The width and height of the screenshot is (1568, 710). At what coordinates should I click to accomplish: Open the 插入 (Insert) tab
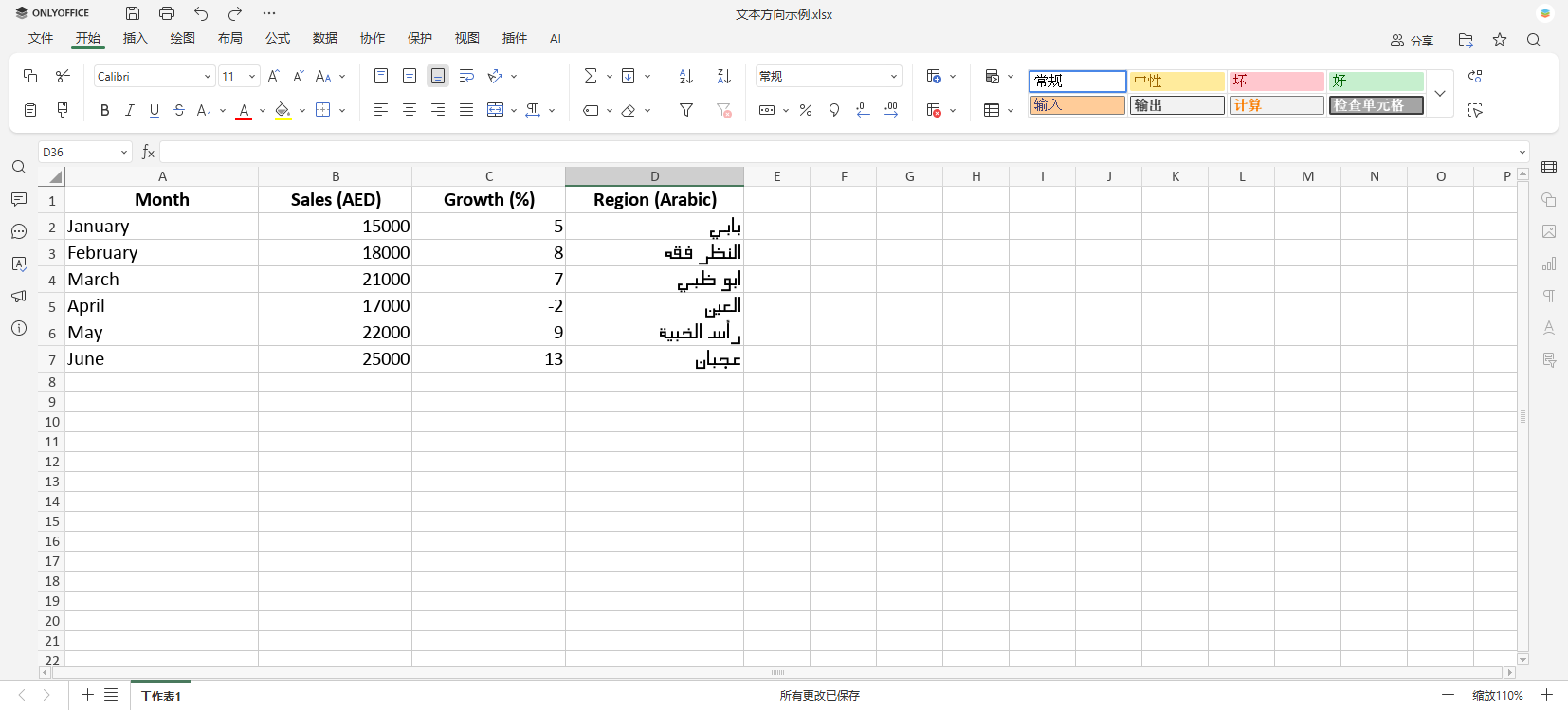point(136,38)
